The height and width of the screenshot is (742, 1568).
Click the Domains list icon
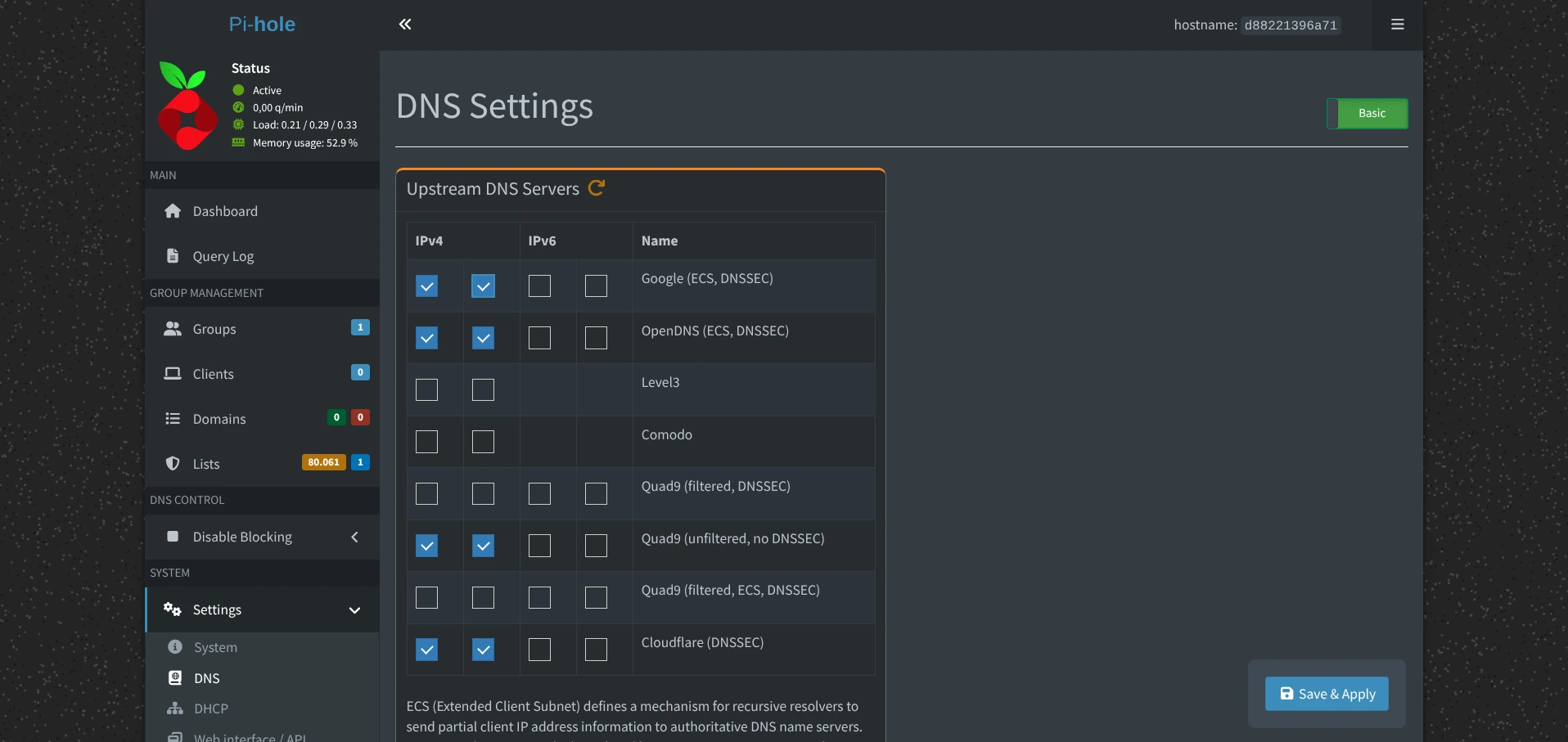(x=173, y=419)
